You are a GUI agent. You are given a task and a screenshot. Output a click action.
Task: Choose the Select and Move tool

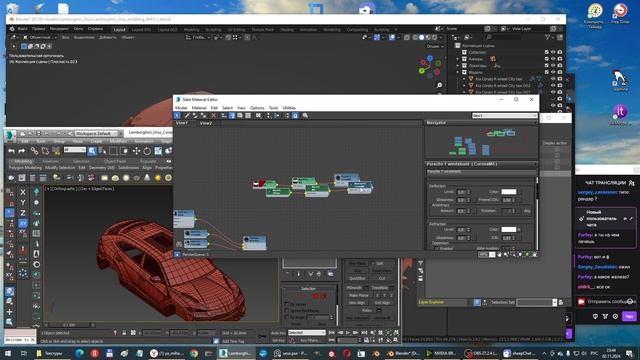(x=136, y=151)
